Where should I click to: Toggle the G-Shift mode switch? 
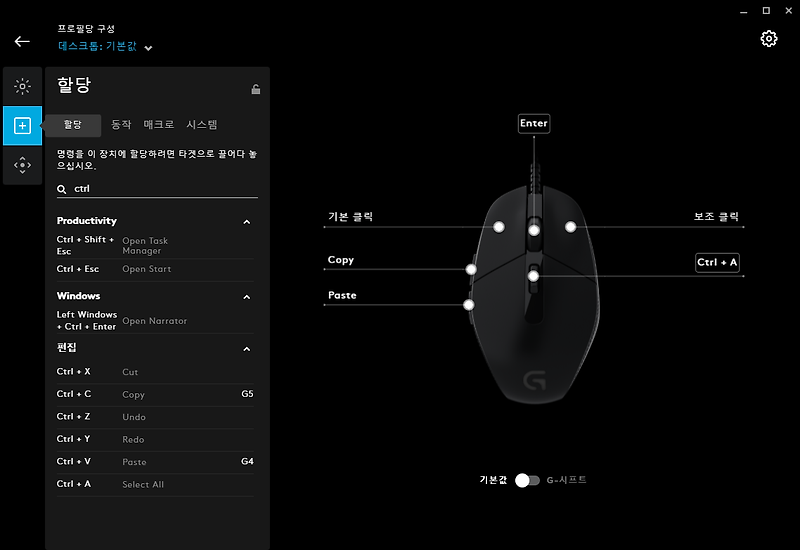[x=527, y=480]
